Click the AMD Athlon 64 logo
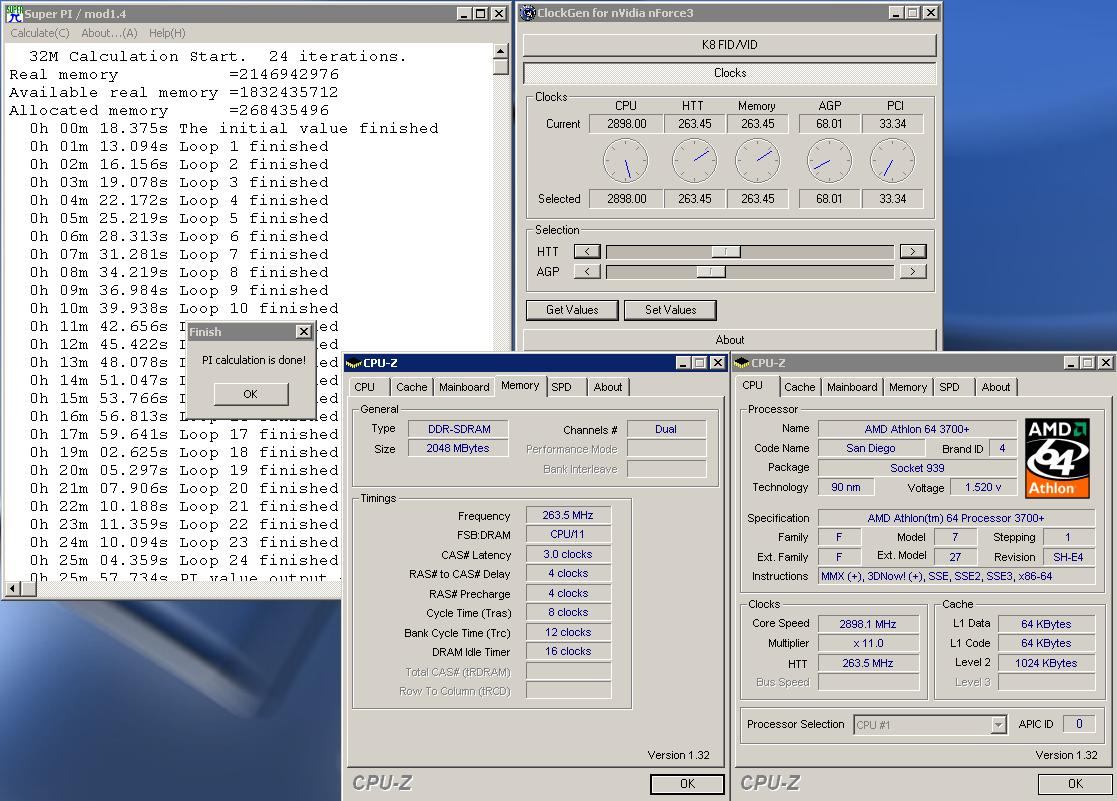The image size is (1117, 801). click(1057, 457)
